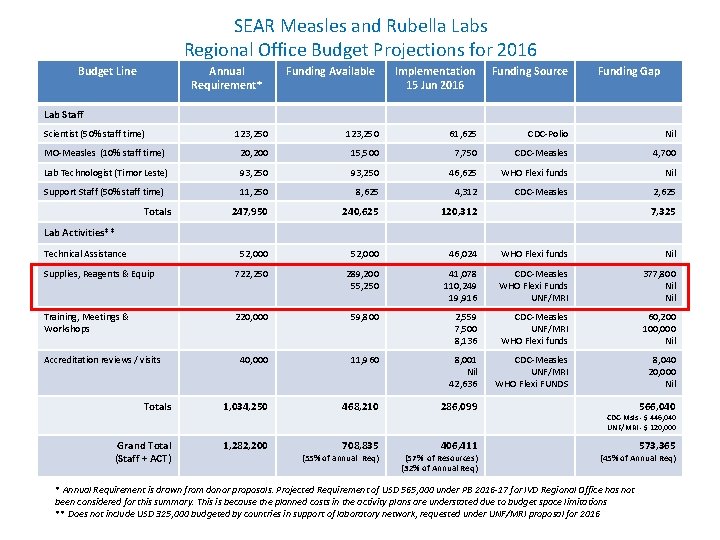Select the MO-Measles annual requirement '20,200'
This screenshot has height=540, width=720.
[x=254, y=153]
